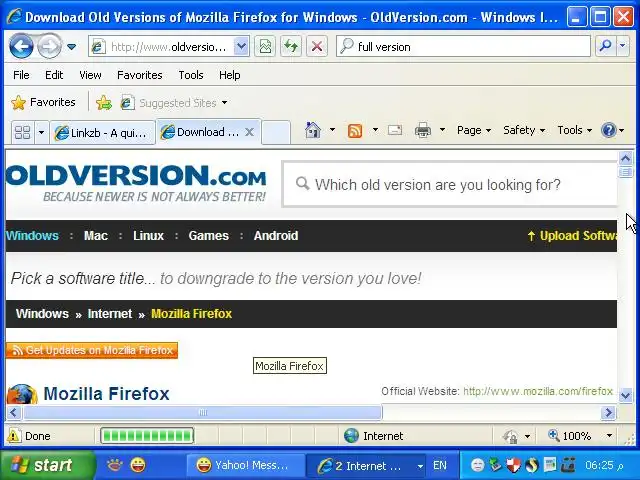This screenshot has height=480, width=640.
Task: Click the vertical scroll down arrow
Action: coord(625,395)
